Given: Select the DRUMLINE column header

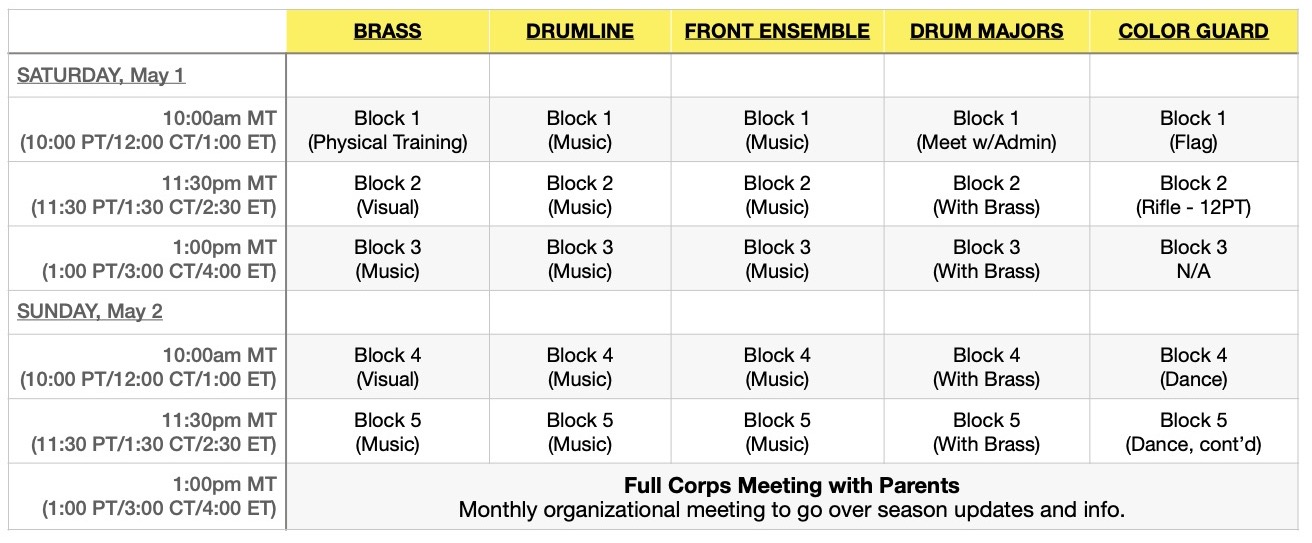Looking at the screenshot, I should point(579,31).
